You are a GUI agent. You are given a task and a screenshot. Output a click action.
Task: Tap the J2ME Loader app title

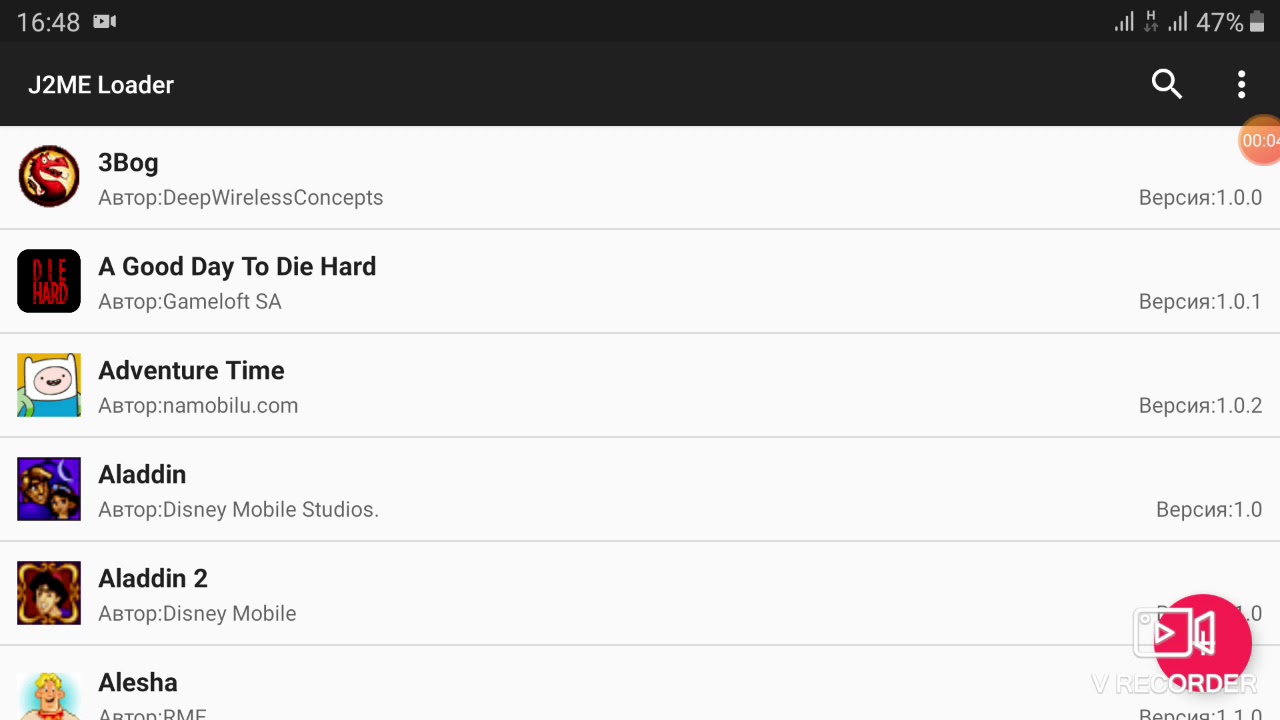[x=101, y=85]
